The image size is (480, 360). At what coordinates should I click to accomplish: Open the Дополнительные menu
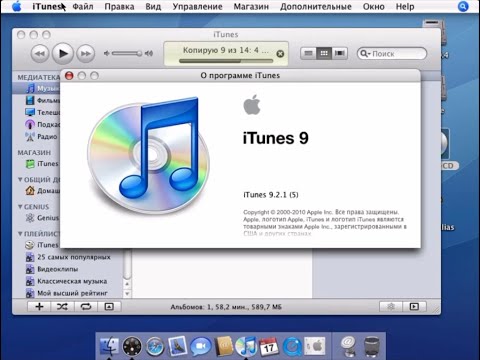316,7
